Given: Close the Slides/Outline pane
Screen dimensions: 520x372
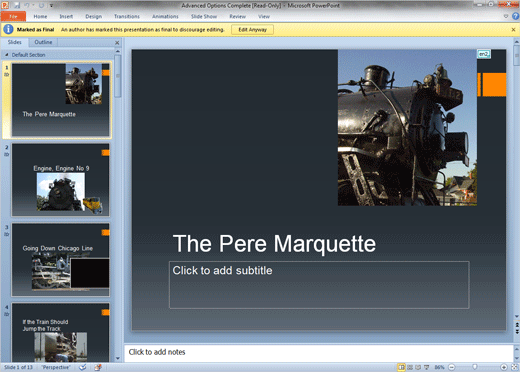Looking at the screenshot, I should (x=117, y=42).
